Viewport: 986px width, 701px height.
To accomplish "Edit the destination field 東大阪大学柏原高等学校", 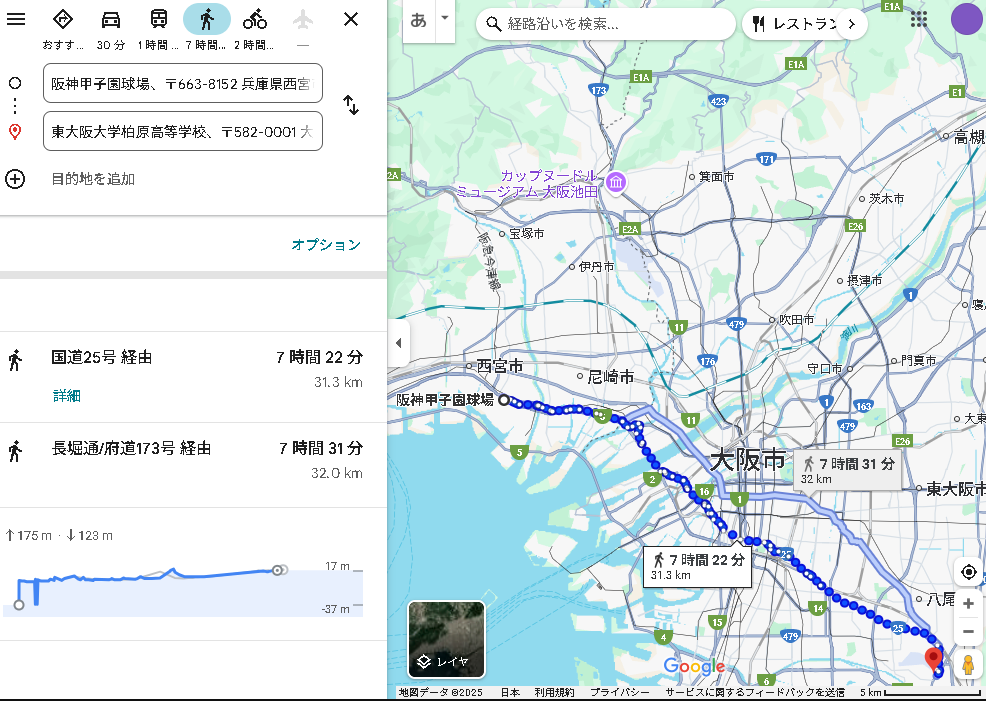I will 183,131.
